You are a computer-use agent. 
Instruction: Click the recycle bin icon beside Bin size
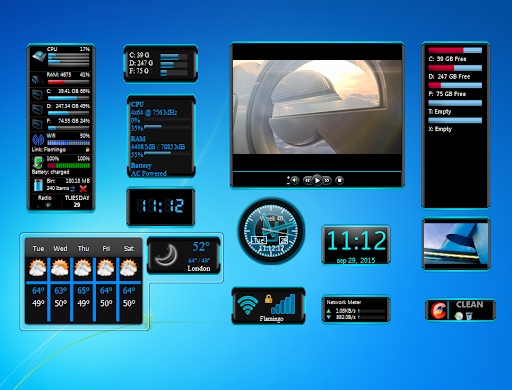pyautogui.click(x=38, y=185)
